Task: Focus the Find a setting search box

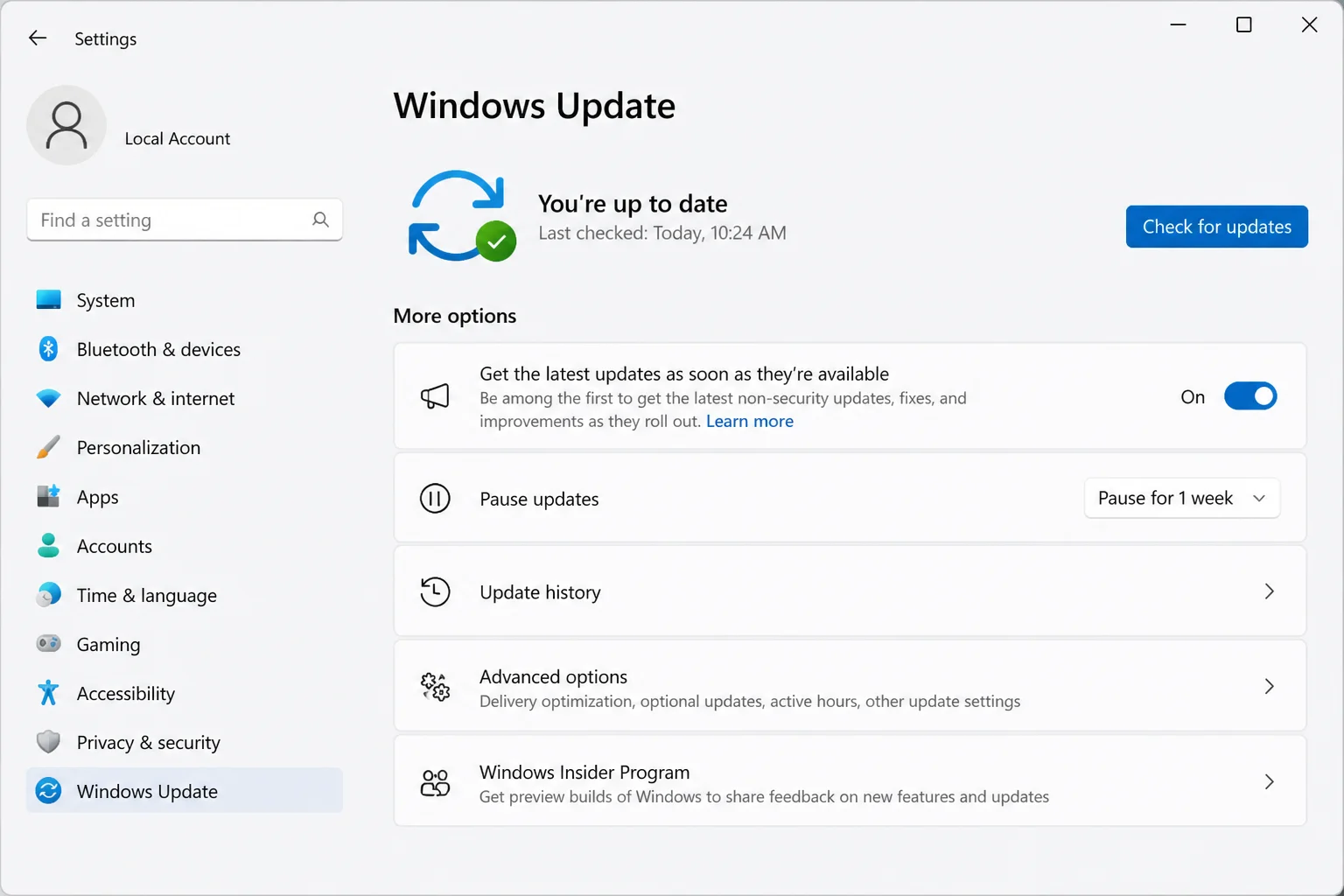Action: [x=185, y=220]
